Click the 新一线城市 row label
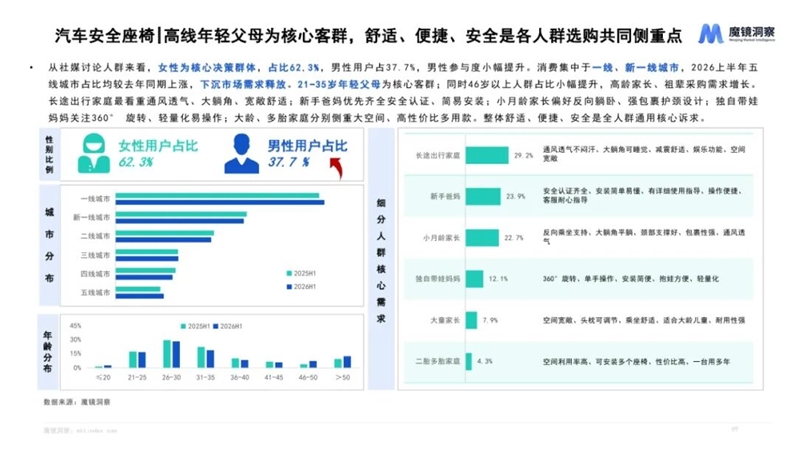Screen dimensions: 799x450 (92, 218)
